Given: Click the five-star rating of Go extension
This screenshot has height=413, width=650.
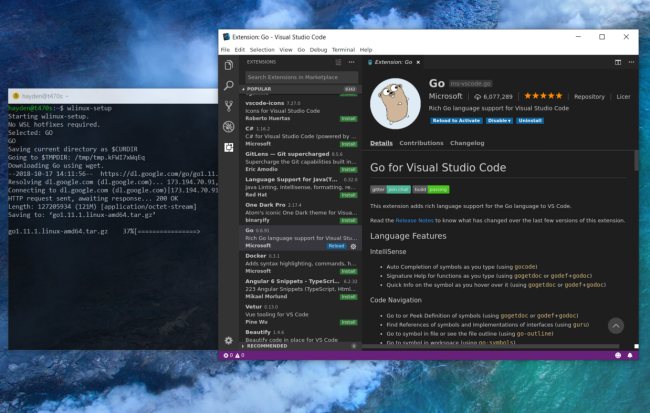Looking at the screenshot, I should pos(543,96).
